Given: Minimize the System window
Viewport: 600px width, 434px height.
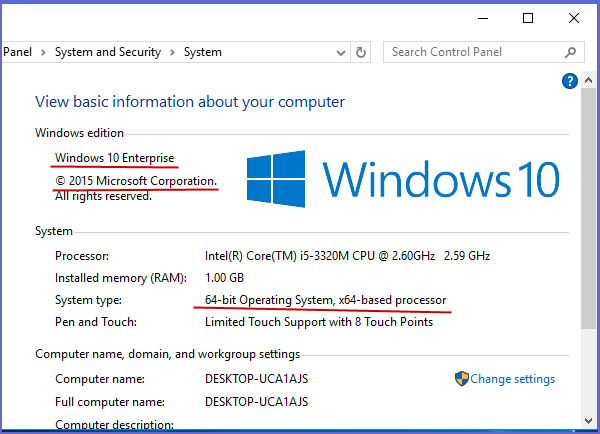Looking at the screenshot, I should 483,18.
